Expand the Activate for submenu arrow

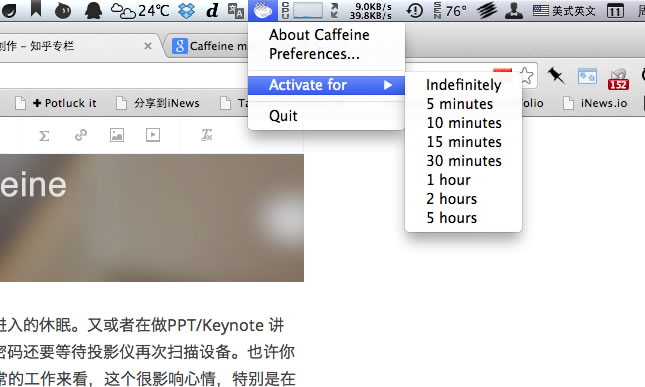[387, 85]
